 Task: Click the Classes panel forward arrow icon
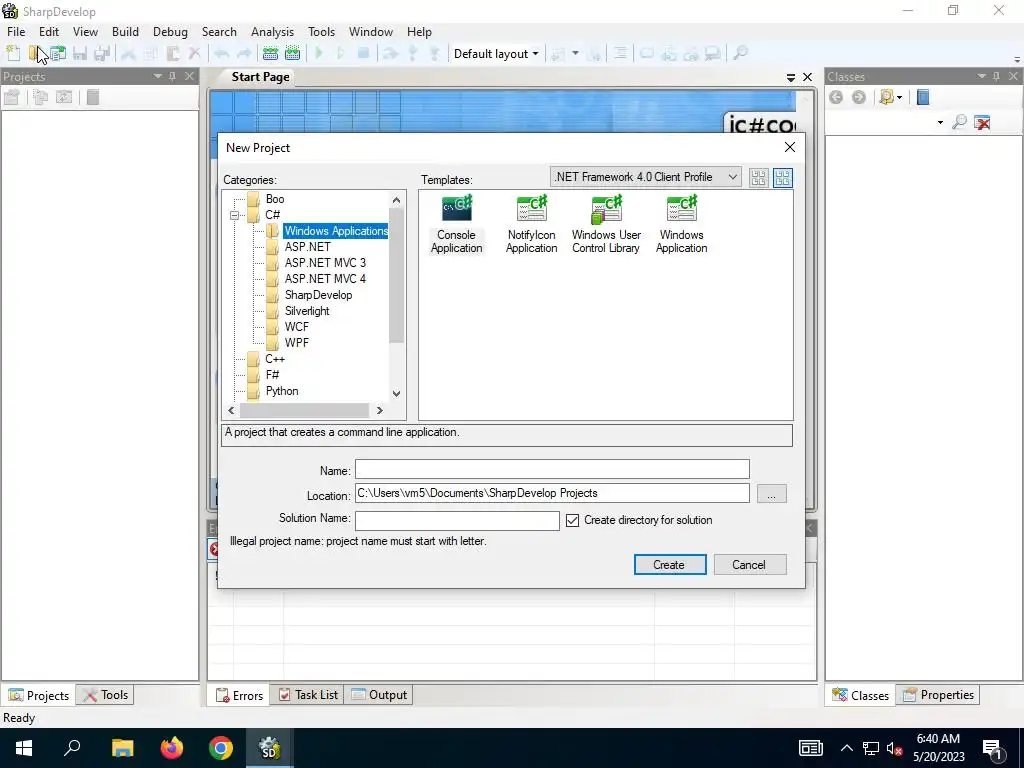click(859, 97)
